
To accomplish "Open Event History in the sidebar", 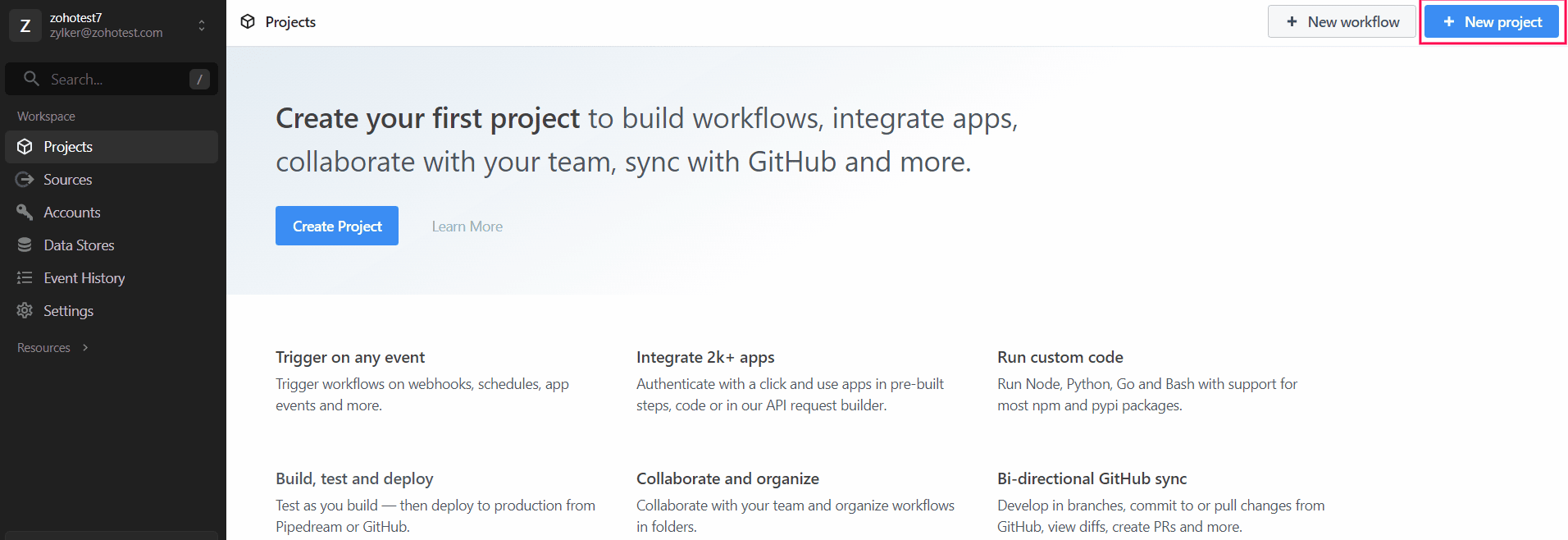I will [x=112, y=278].
